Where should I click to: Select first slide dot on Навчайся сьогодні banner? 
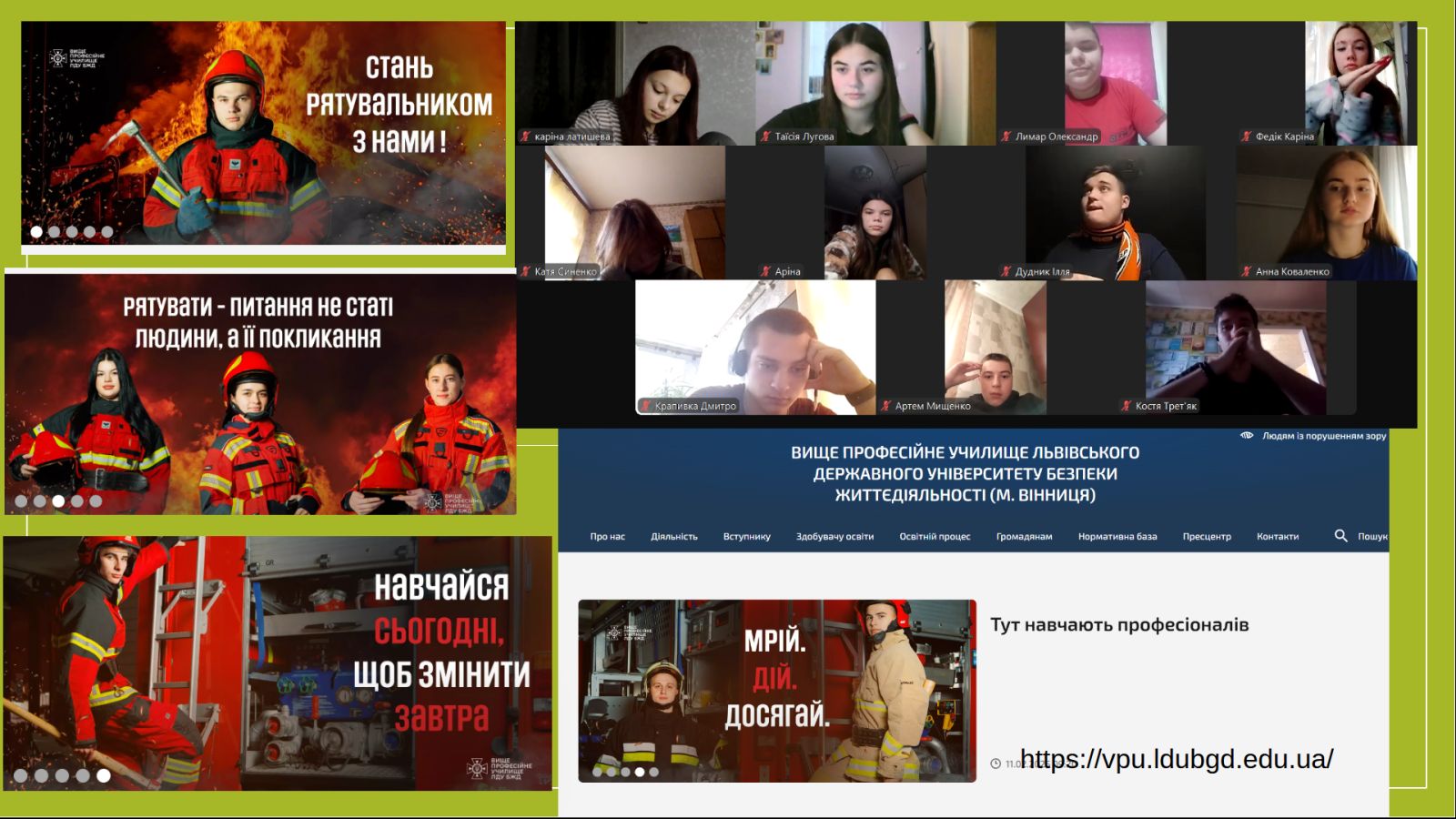pos(20,776)
